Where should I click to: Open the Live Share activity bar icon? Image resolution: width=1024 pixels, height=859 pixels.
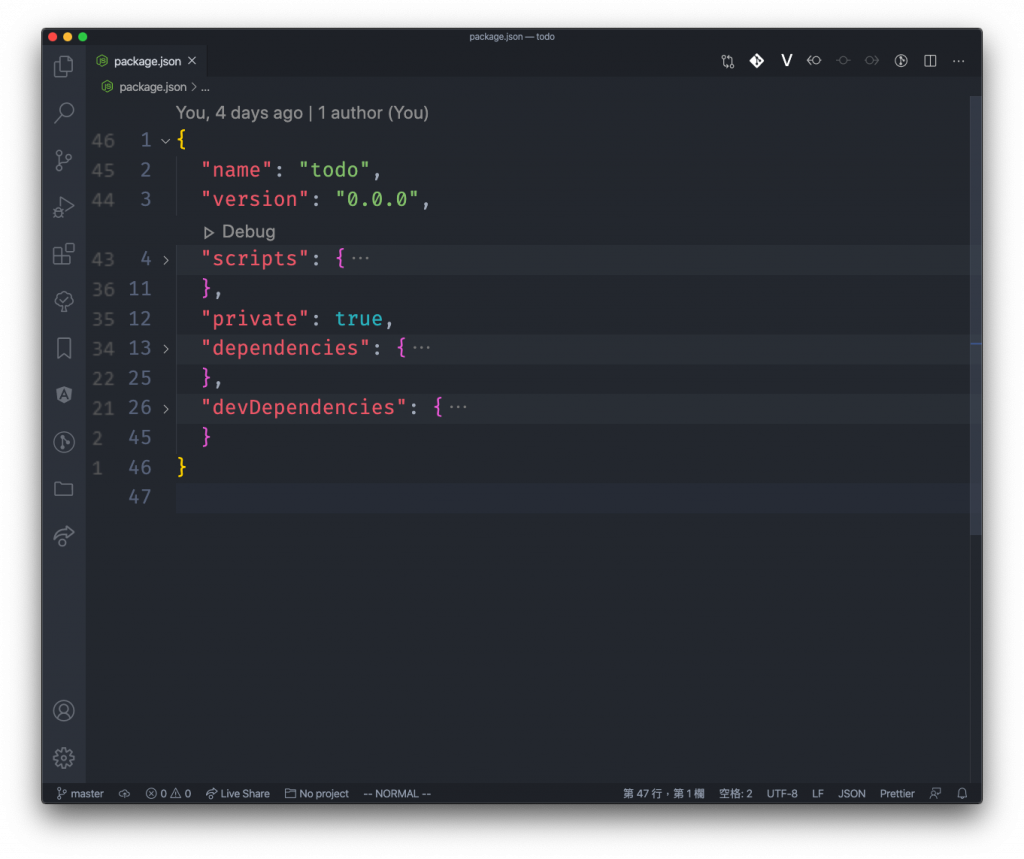point(63,536)
